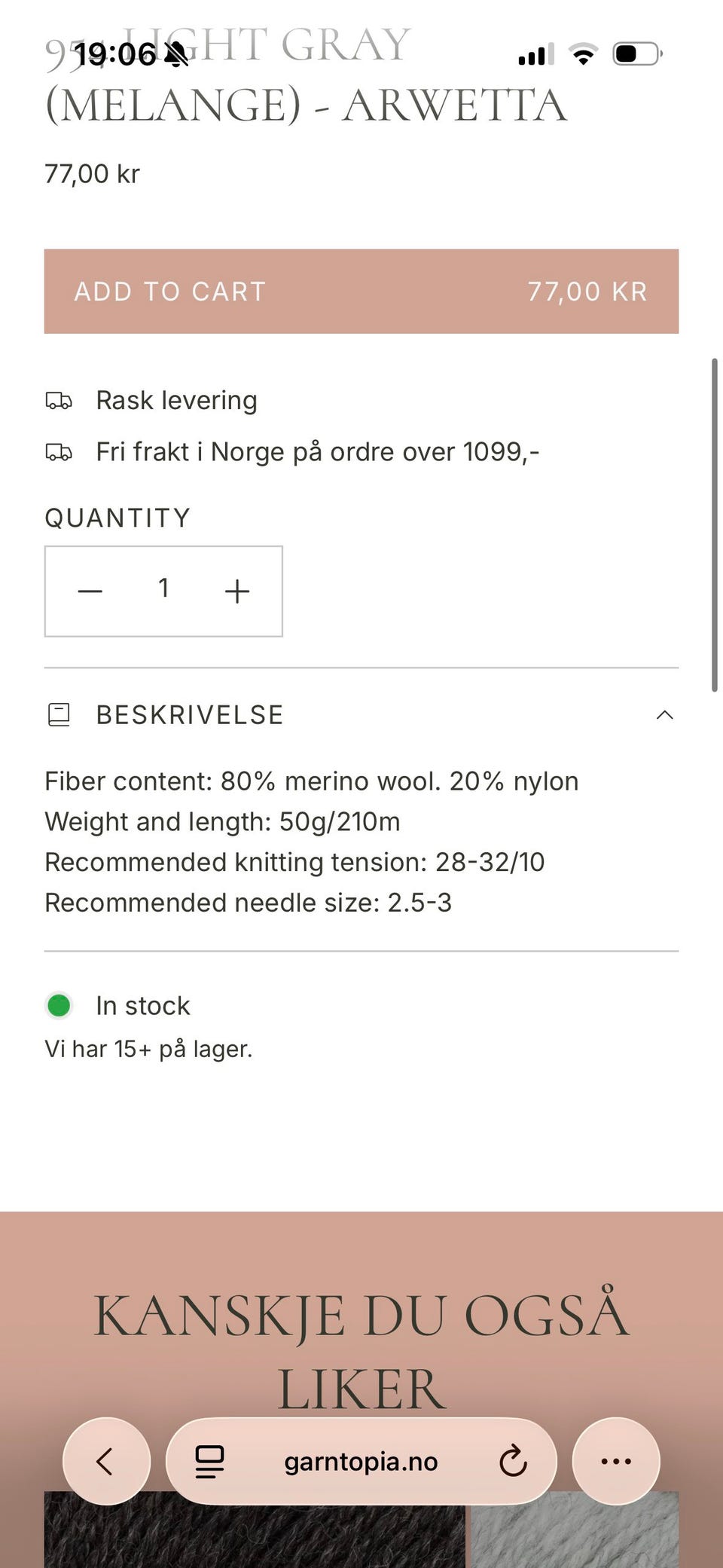
Task: Reload the garntopia.no page
Action: click(513, 1461)
